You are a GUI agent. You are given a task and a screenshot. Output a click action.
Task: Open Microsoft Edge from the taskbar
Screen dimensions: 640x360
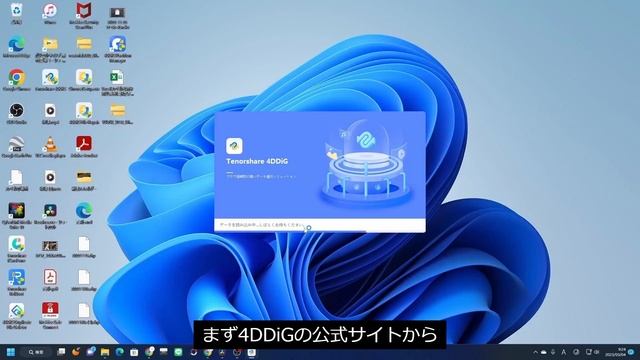tap(120, 352)
